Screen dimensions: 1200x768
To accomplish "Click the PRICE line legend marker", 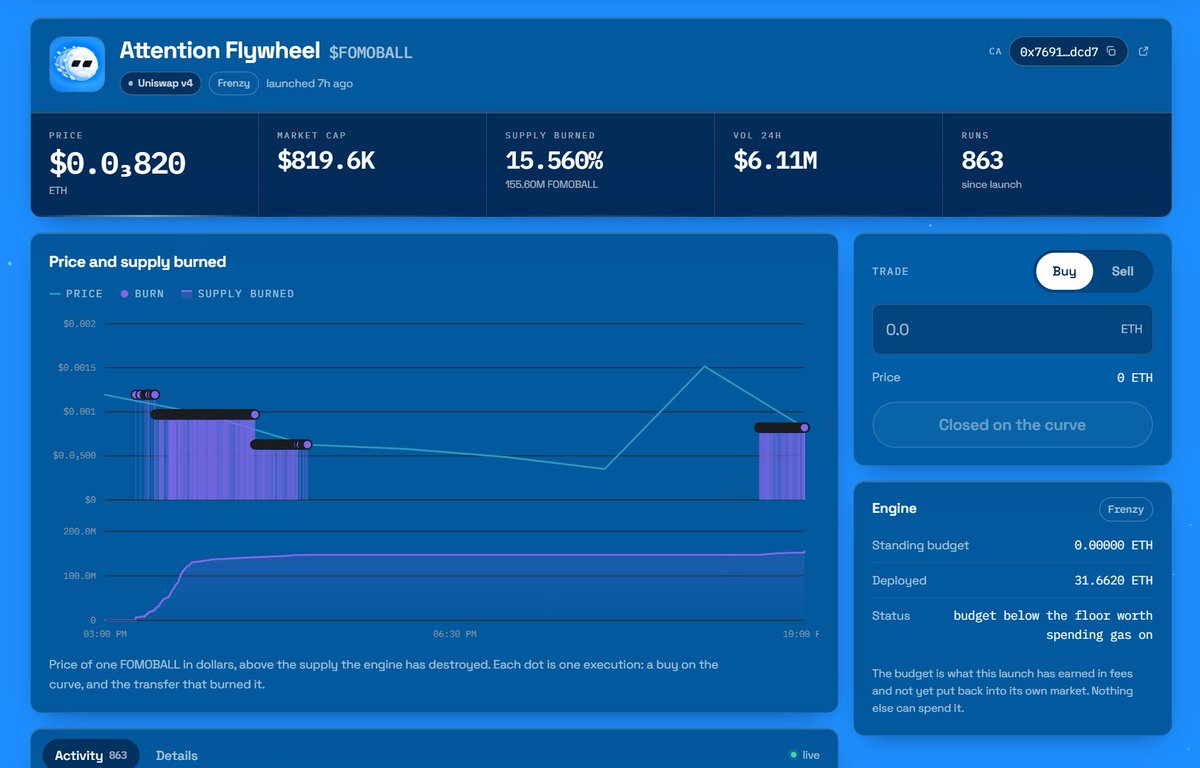I will click(x=55, y=294).
